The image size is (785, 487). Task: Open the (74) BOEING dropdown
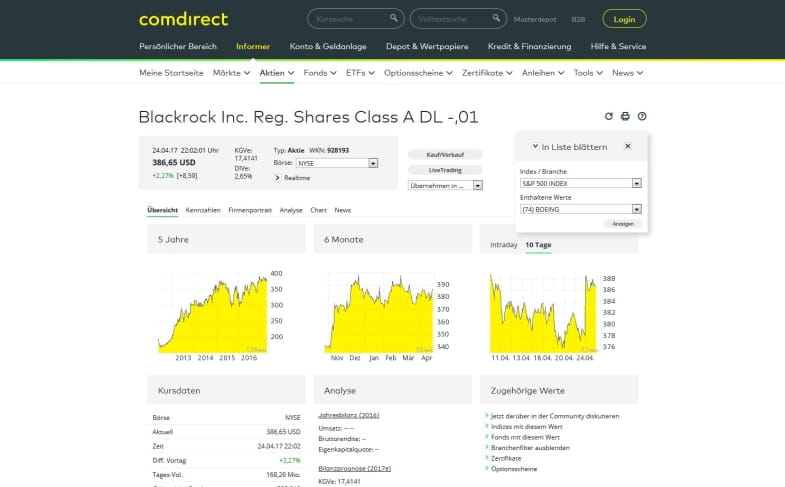tap(581, 209)
